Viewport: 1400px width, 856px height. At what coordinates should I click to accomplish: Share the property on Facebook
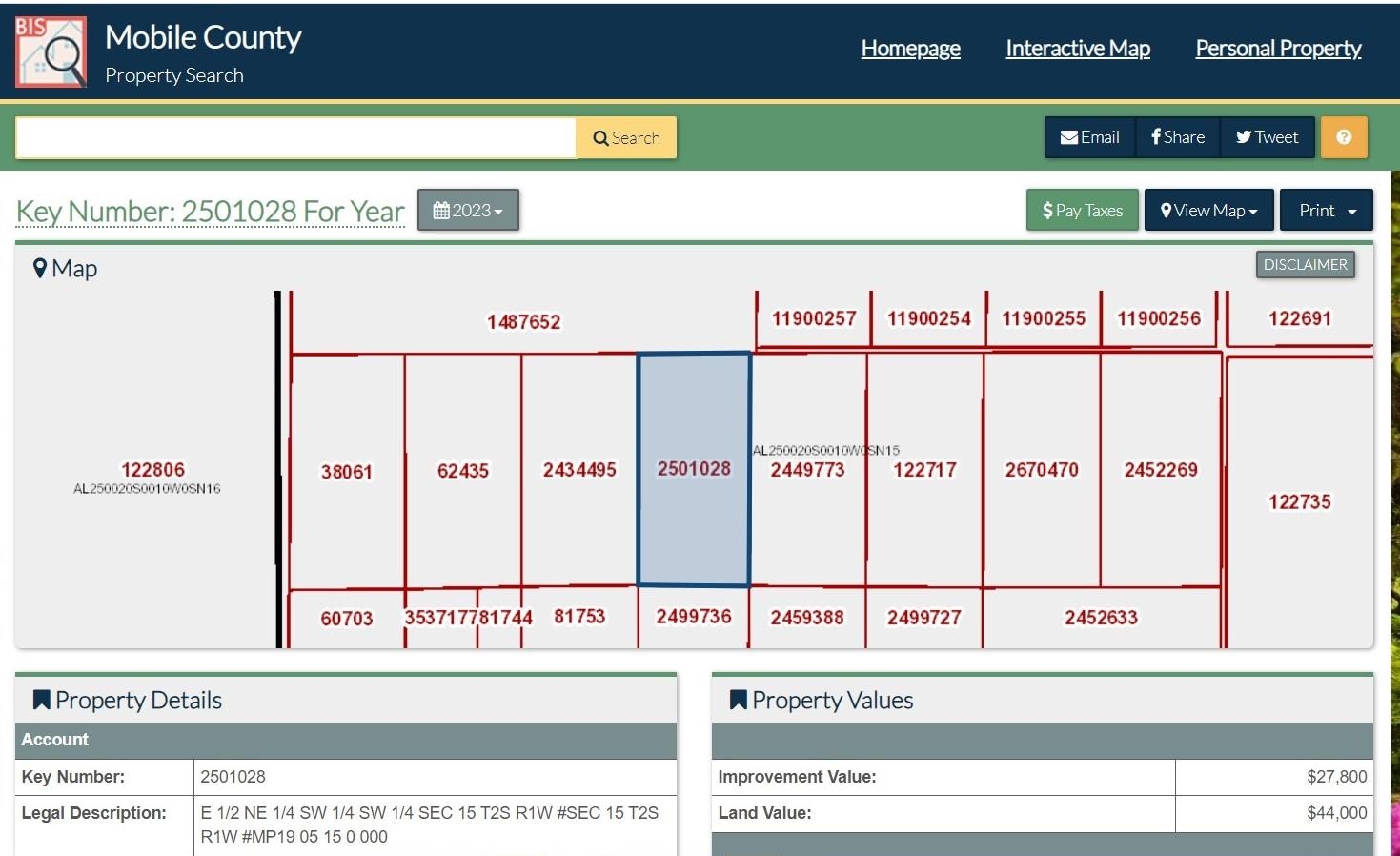click(x=1178, y=137)
